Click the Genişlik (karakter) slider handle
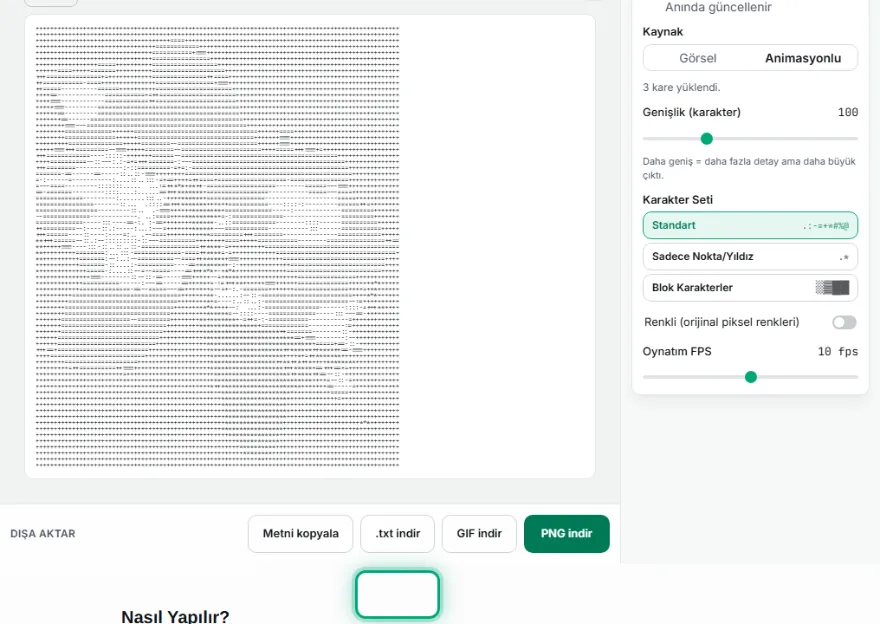 pyautogui.click(x=707, y=139)
